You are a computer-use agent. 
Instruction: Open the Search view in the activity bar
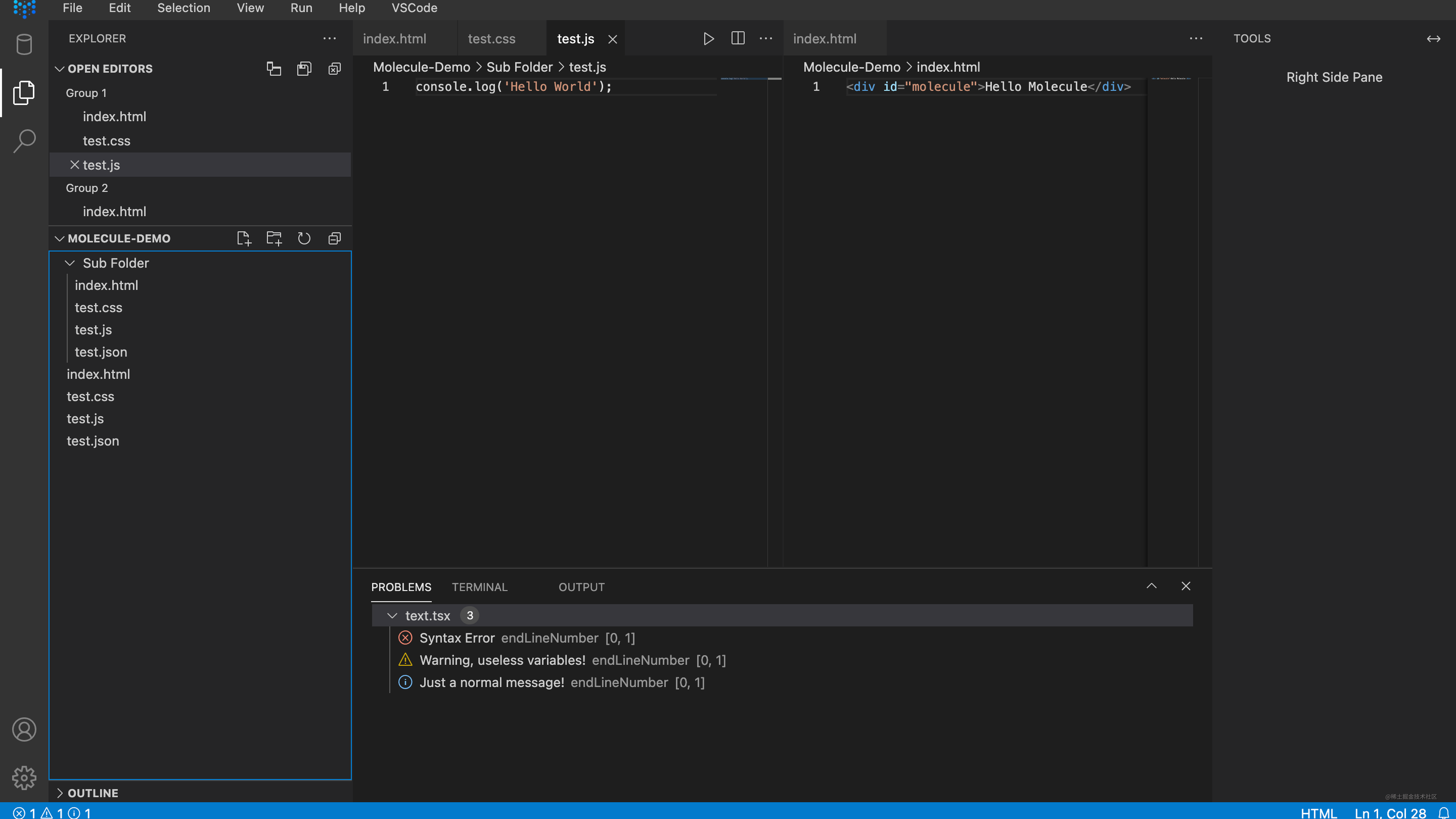[x=24, y=140]
